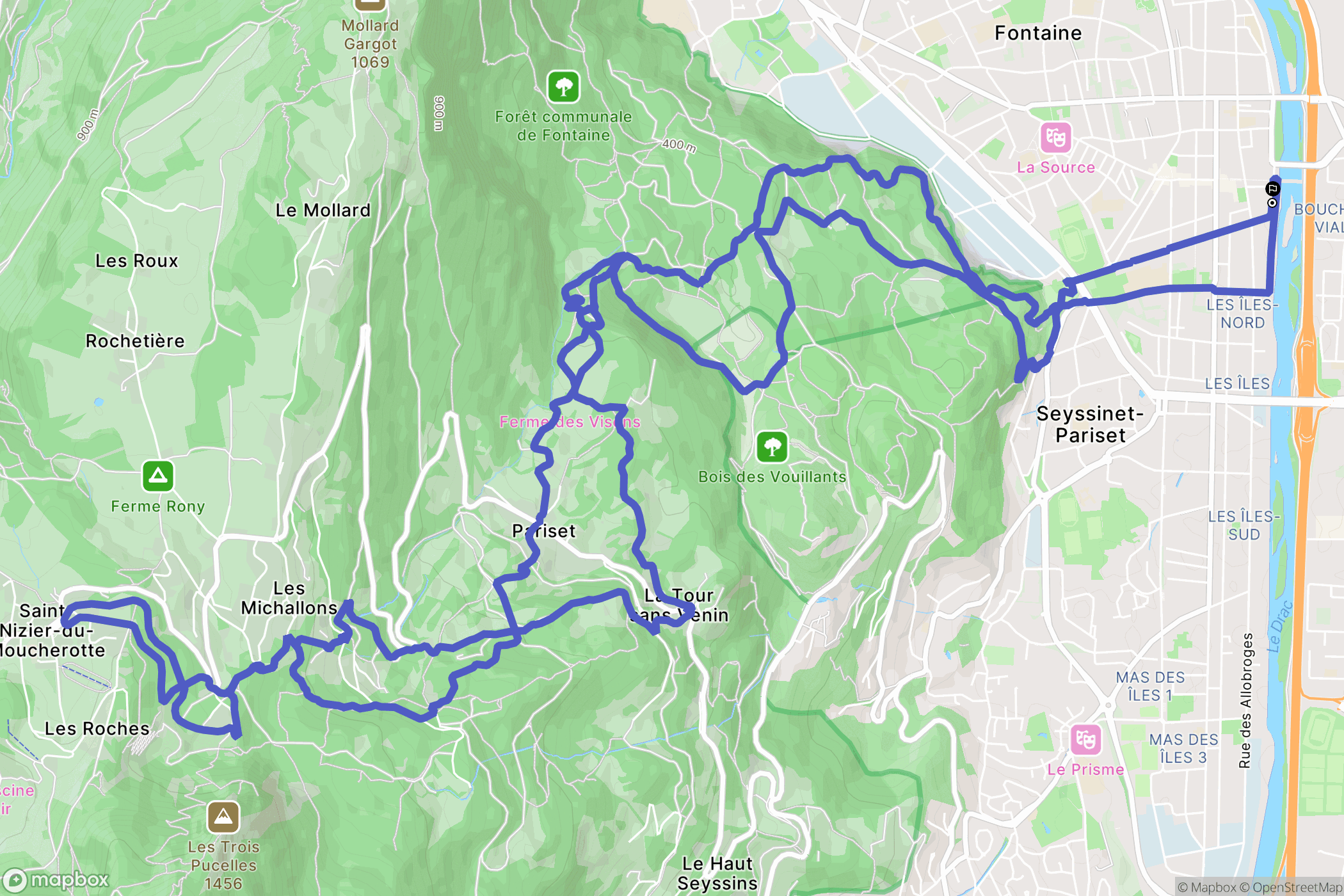This screenshot has height=896, width=1344.
Task: Click the Les Michallons hamlet label
Action: tap(289, 598)
